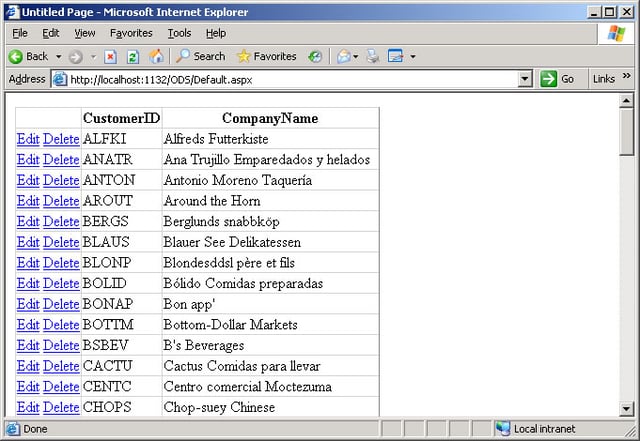Click the 'BOLID' customer ID cell
This screenshot has width=640, height=441.
coord(122,283)
